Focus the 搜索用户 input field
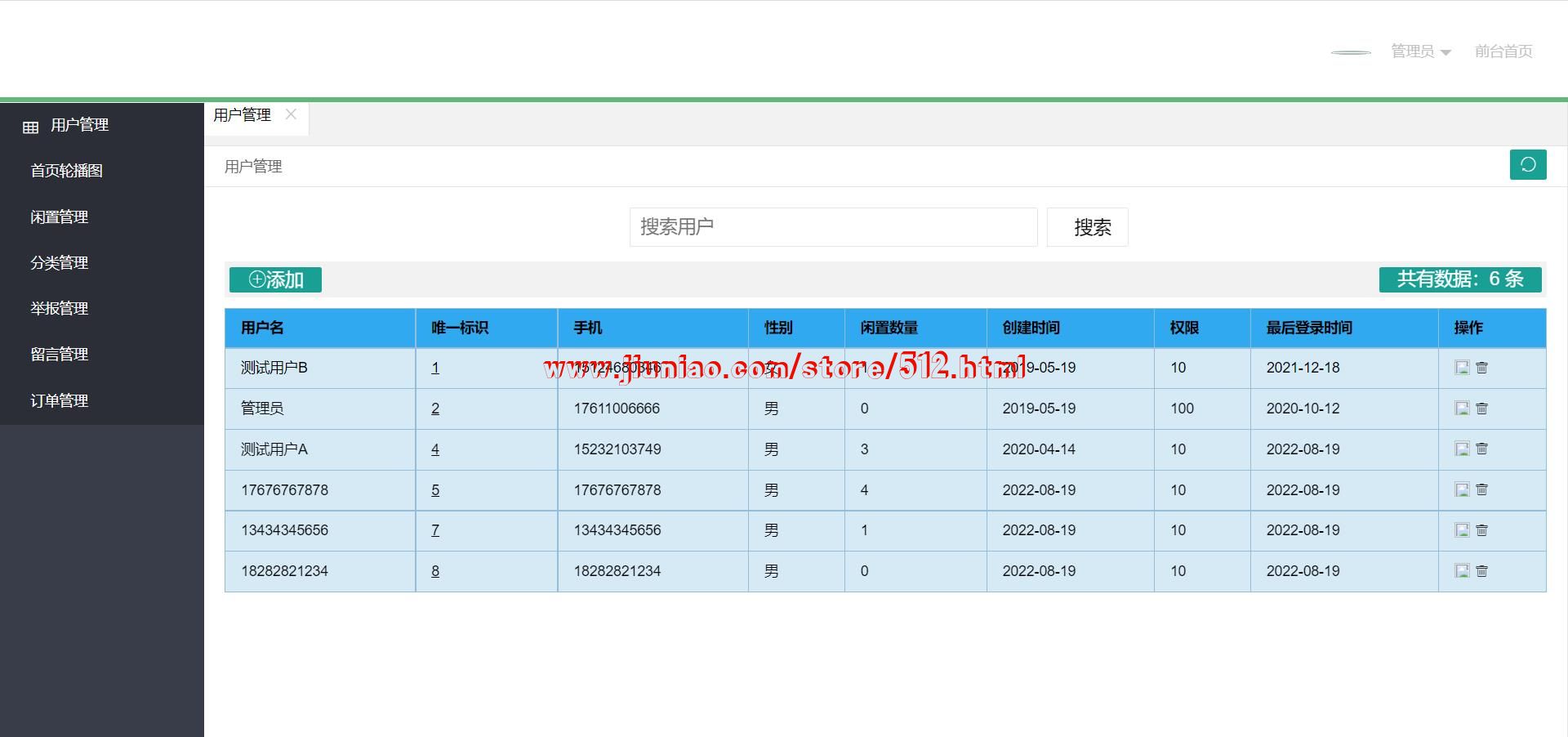The height and width of the screenshot is (737, 1568). (833, 227)
